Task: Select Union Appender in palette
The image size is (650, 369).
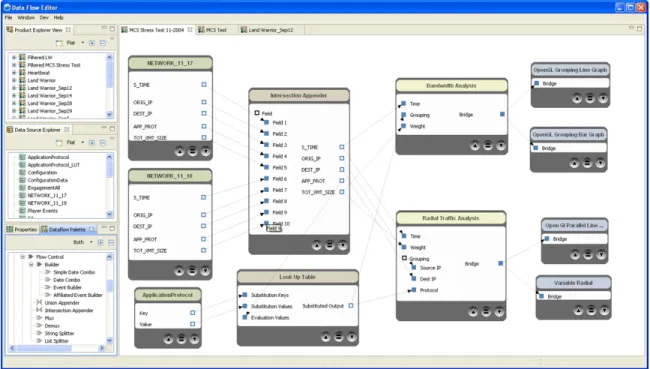Action: [62, 303]
